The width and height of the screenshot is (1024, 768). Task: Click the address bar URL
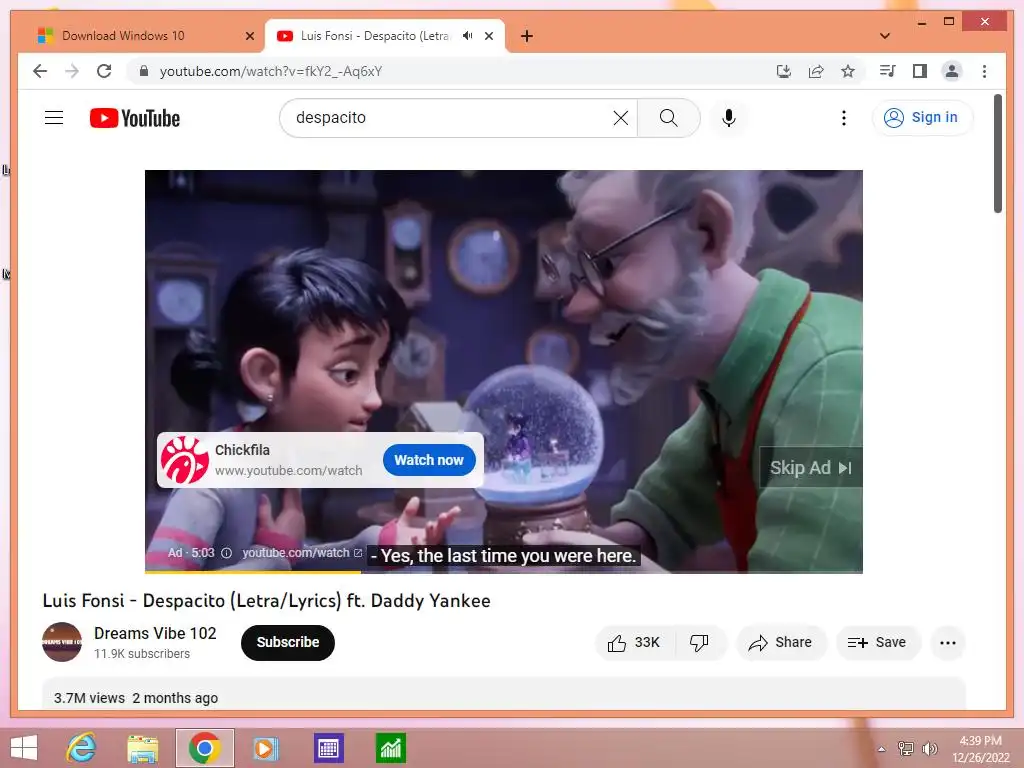(271, 71)
